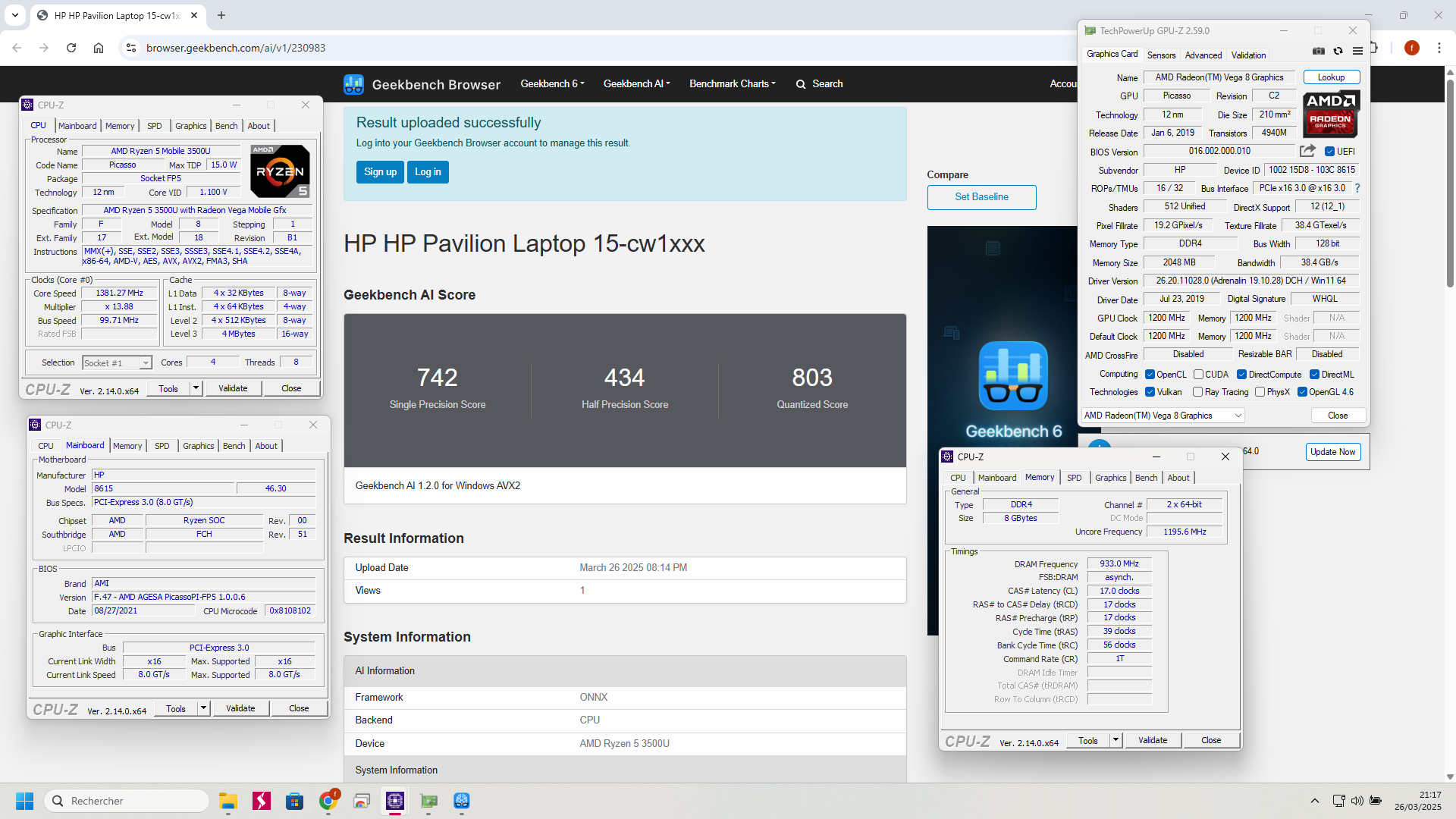Open the Windows Start menu
Image resolution: width=1456 pixels, height=819 pixels.
tap(24, 801)
